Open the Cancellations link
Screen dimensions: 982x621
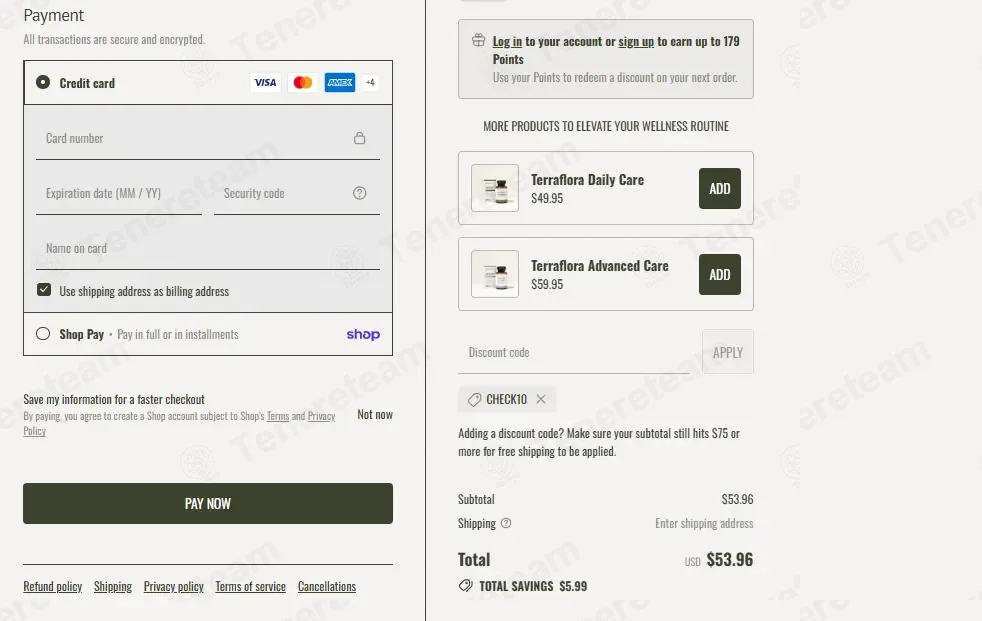[x=327, y=586]
